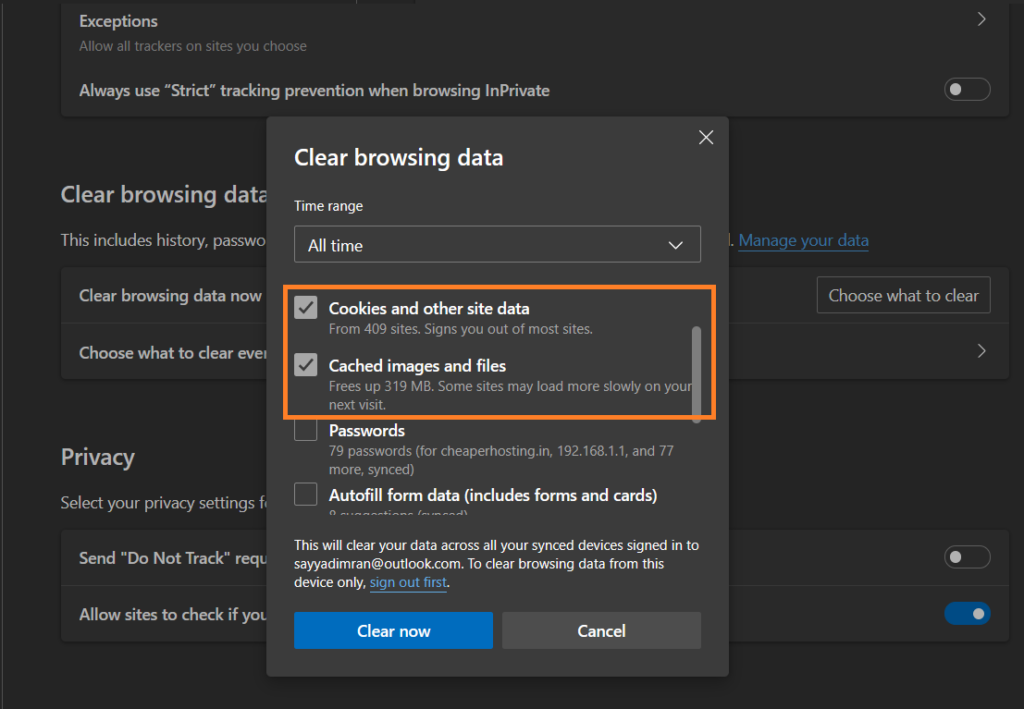Uncheck Cached images and files
Viewport: 1024px width, 709px height.
coord(306,365)
